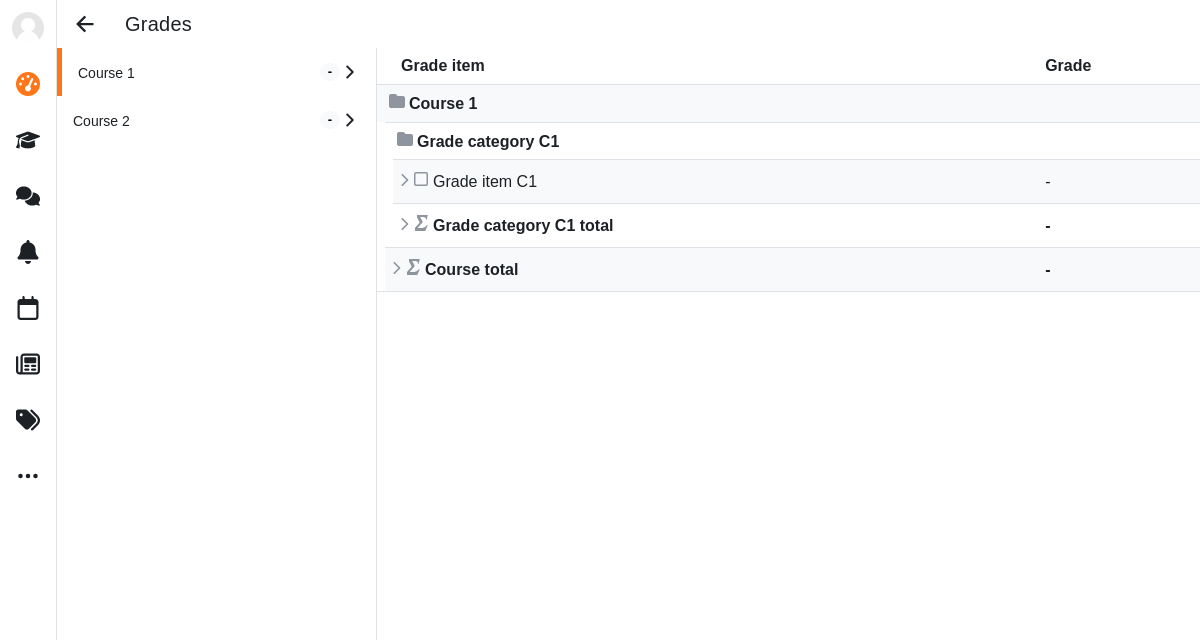Open the user profile avatar
This screenshot has width=1200, height=640.
coord(28,28)
